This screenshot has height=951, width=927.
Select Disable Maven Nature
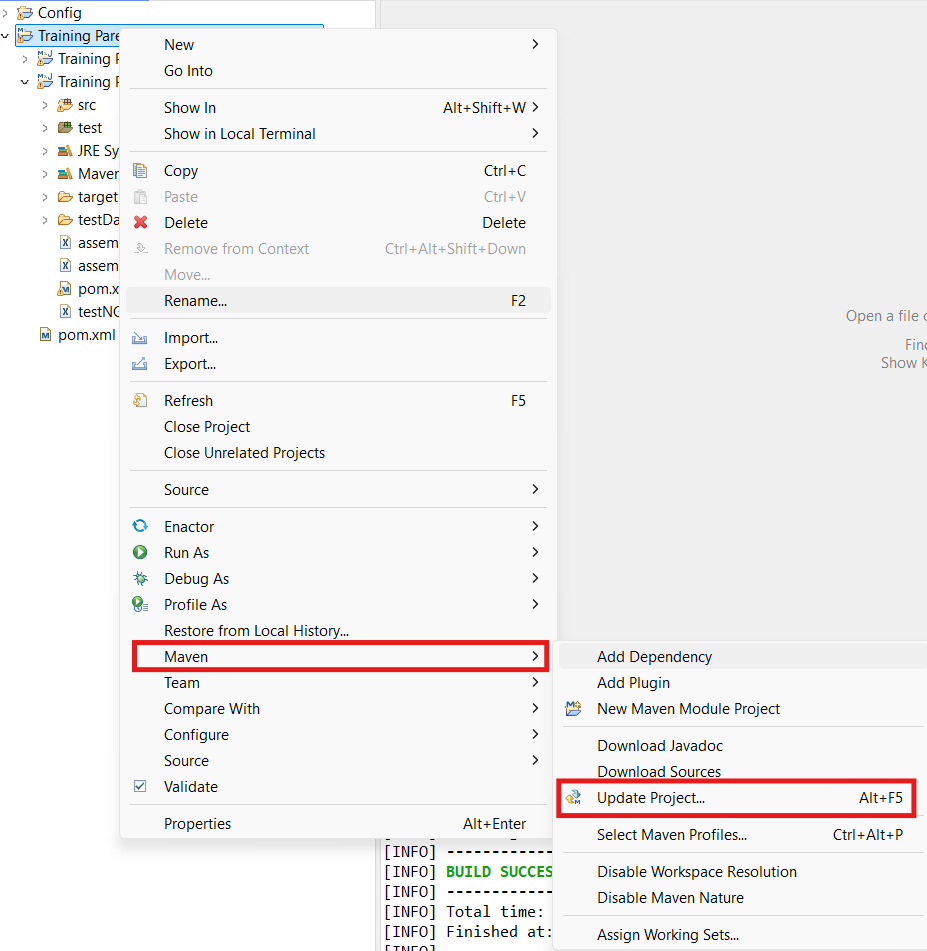(x=743, y=898)
